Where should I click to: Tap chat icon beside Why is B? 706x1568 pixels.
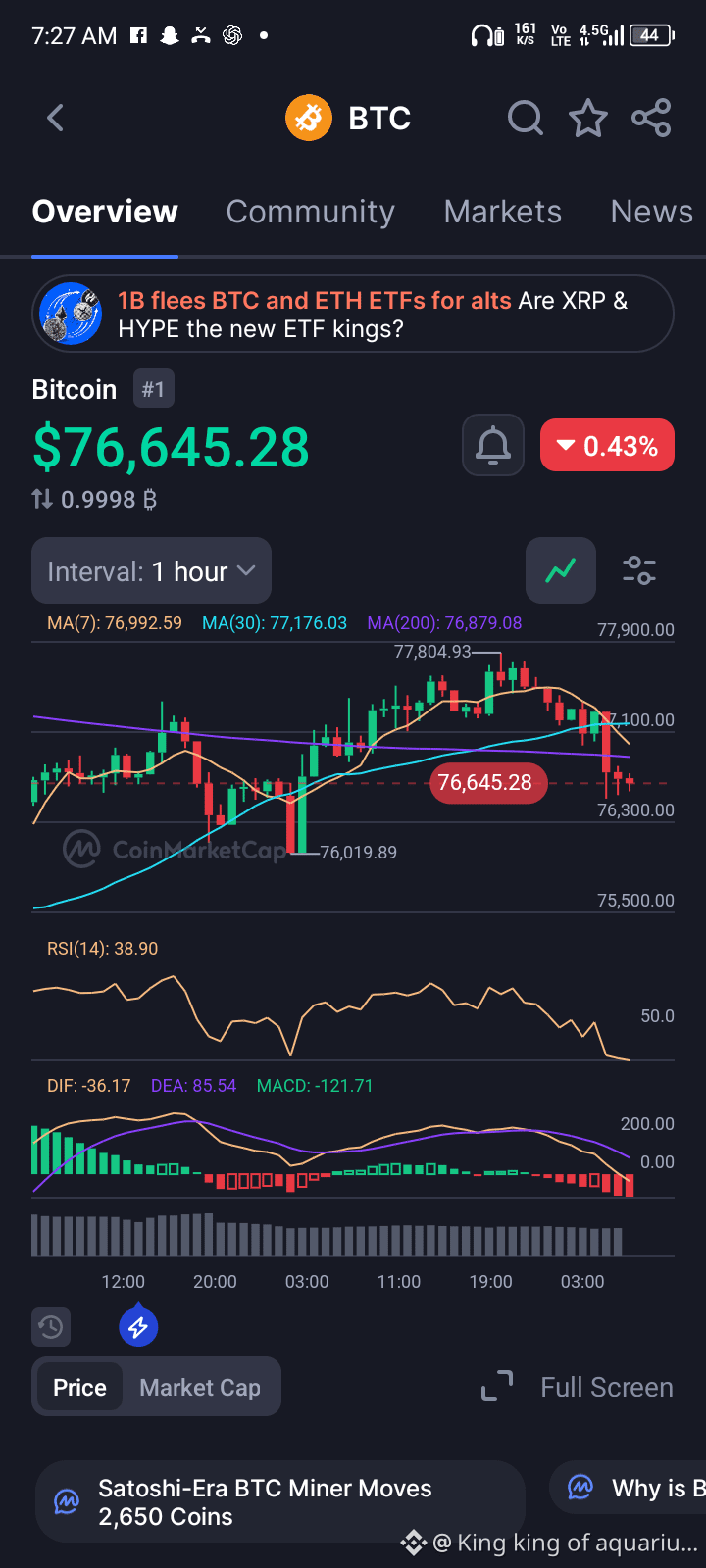click(580, 1488)
